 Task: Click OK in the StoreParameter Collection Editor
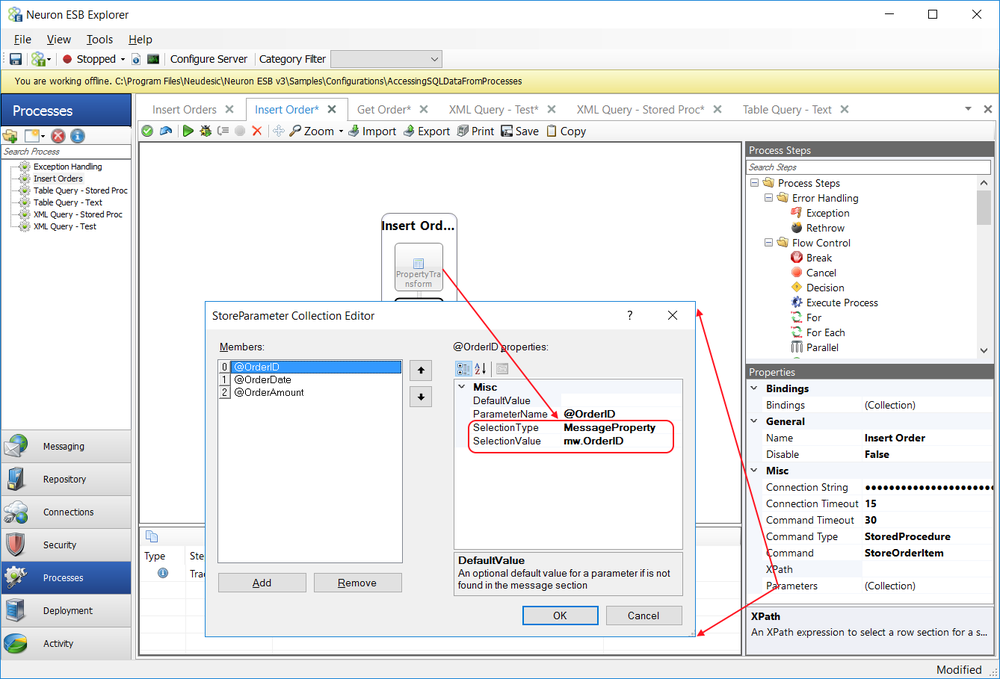click(x=560, y=615)
